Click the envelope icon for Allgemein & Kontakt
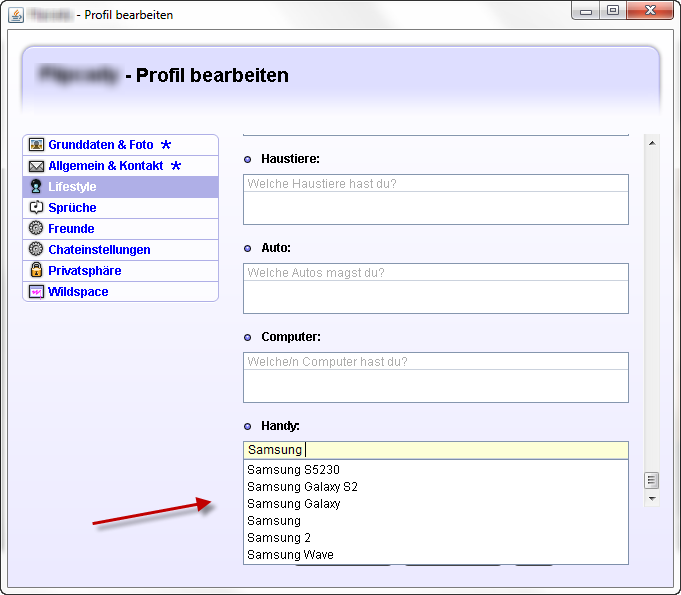 point(36,166)
